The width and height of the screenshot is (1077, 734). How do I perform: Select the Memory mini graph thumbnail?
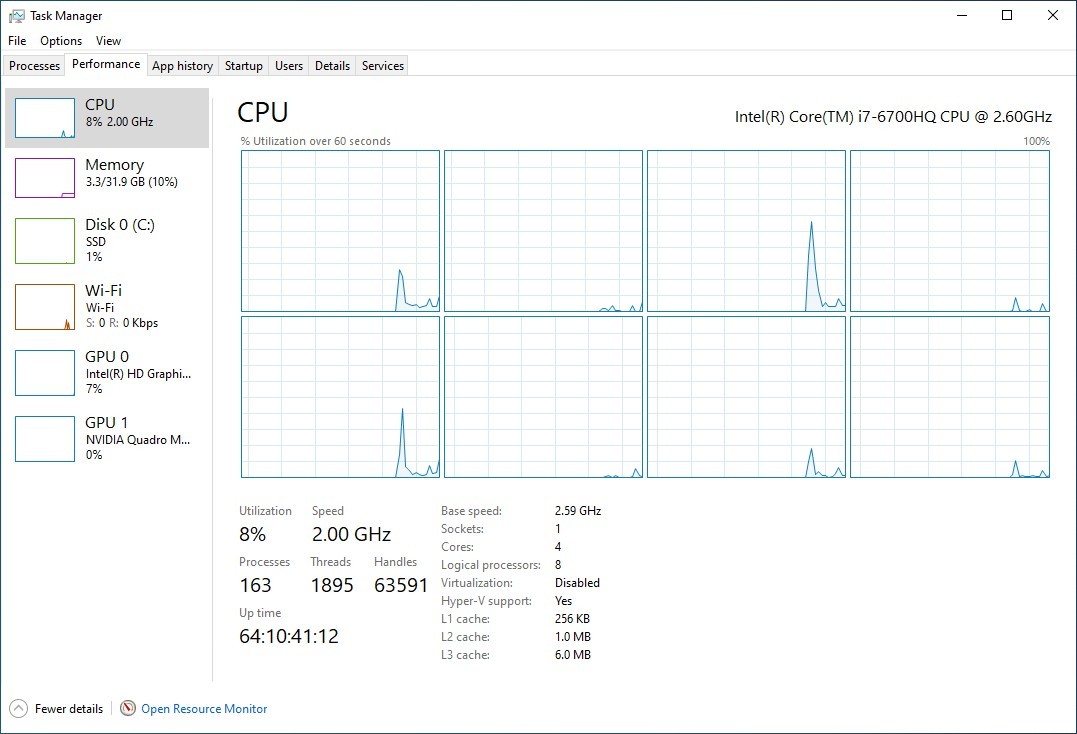pos(45,178)
